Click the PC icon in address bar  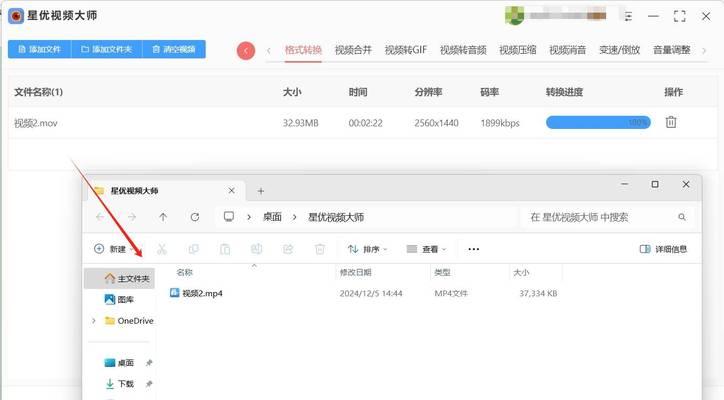229,217
